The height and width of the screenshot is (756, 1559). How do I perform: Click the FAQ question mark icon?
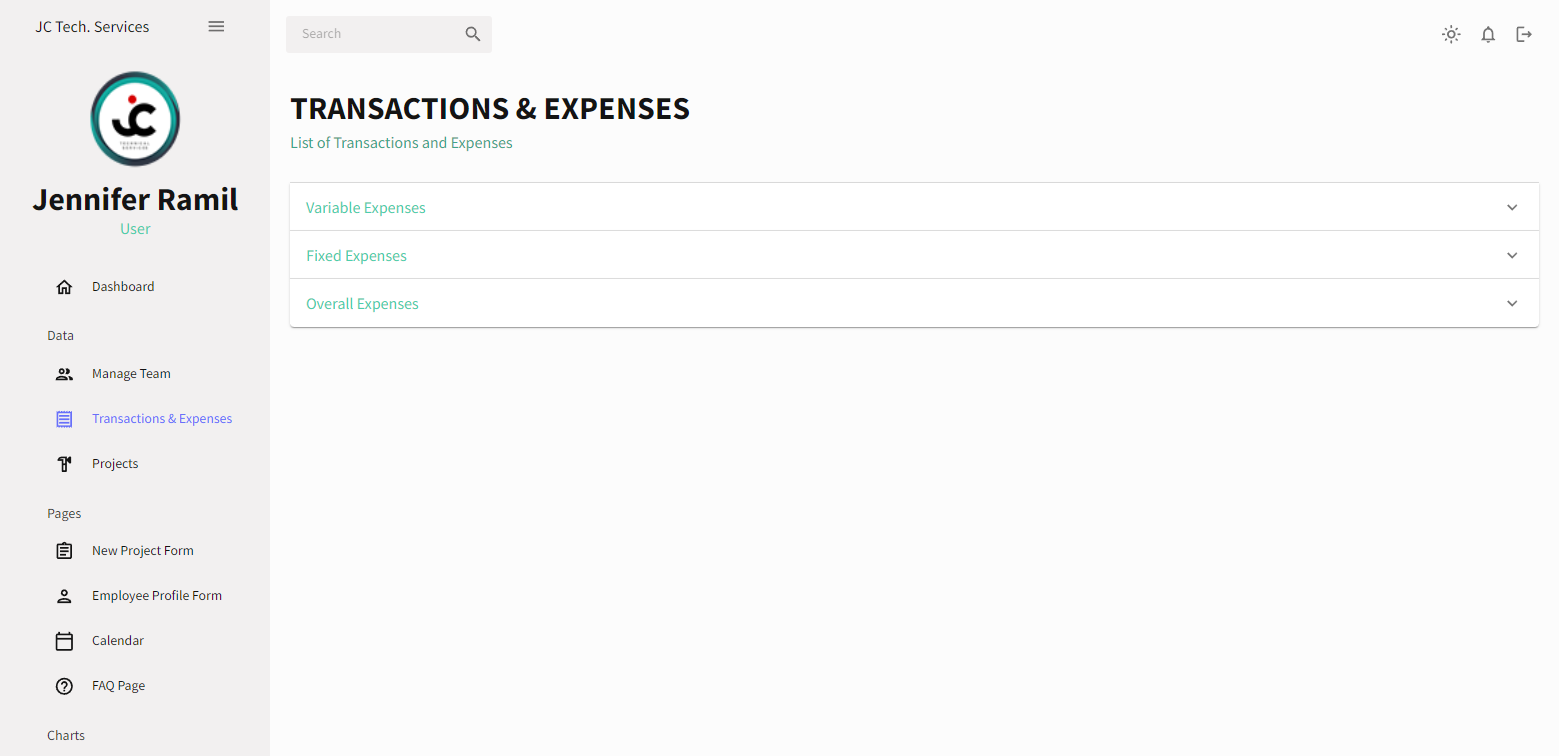(64, 686)
